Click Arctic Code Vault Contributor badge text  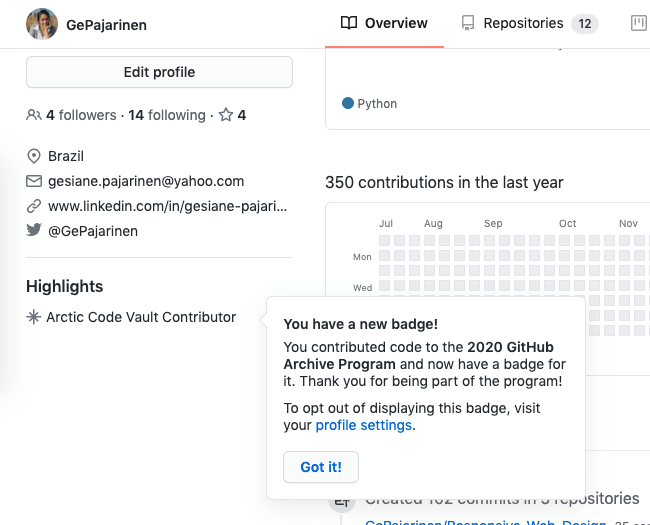tap(141, 317)
